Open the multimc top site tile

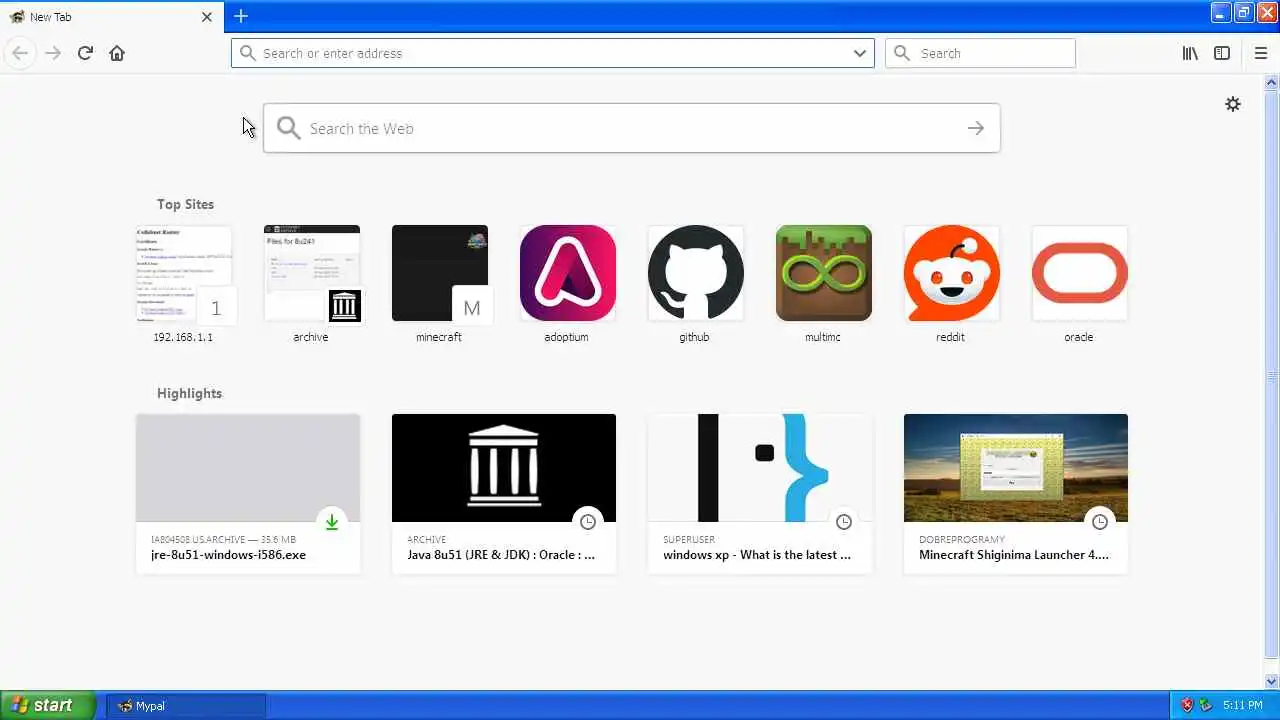[x=823, y=273]
